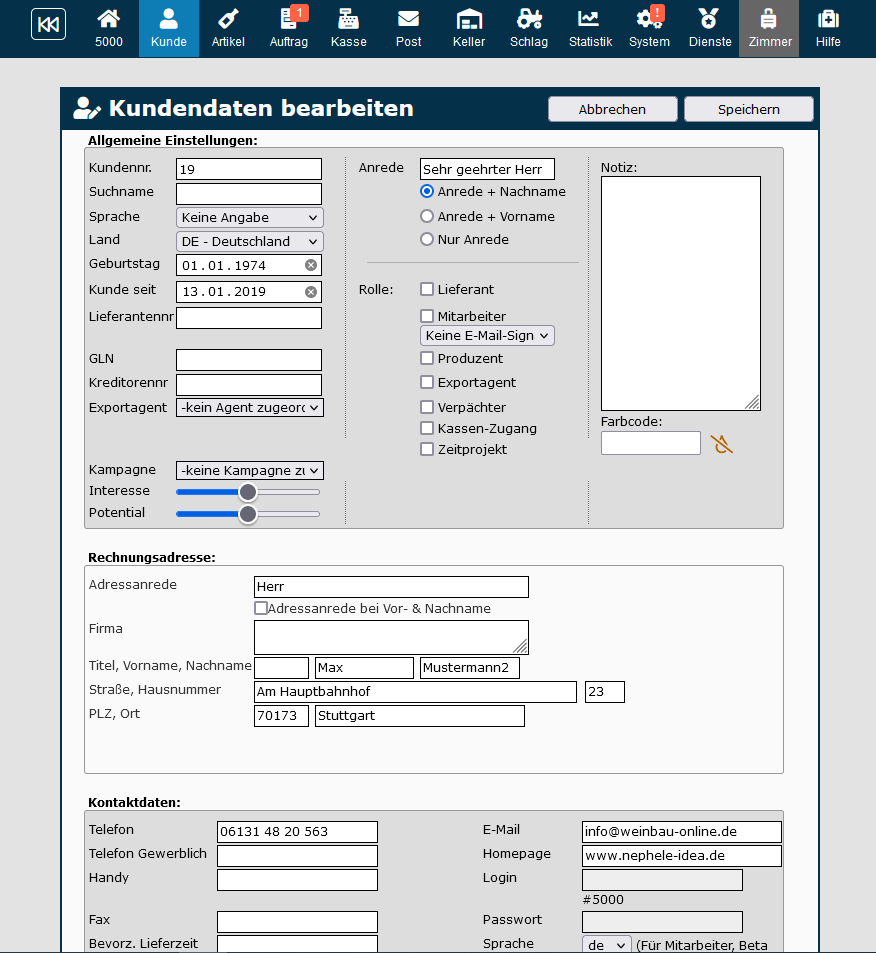
Task: Open the Kasse cash register icon
Action: click(x=349, y=19)
